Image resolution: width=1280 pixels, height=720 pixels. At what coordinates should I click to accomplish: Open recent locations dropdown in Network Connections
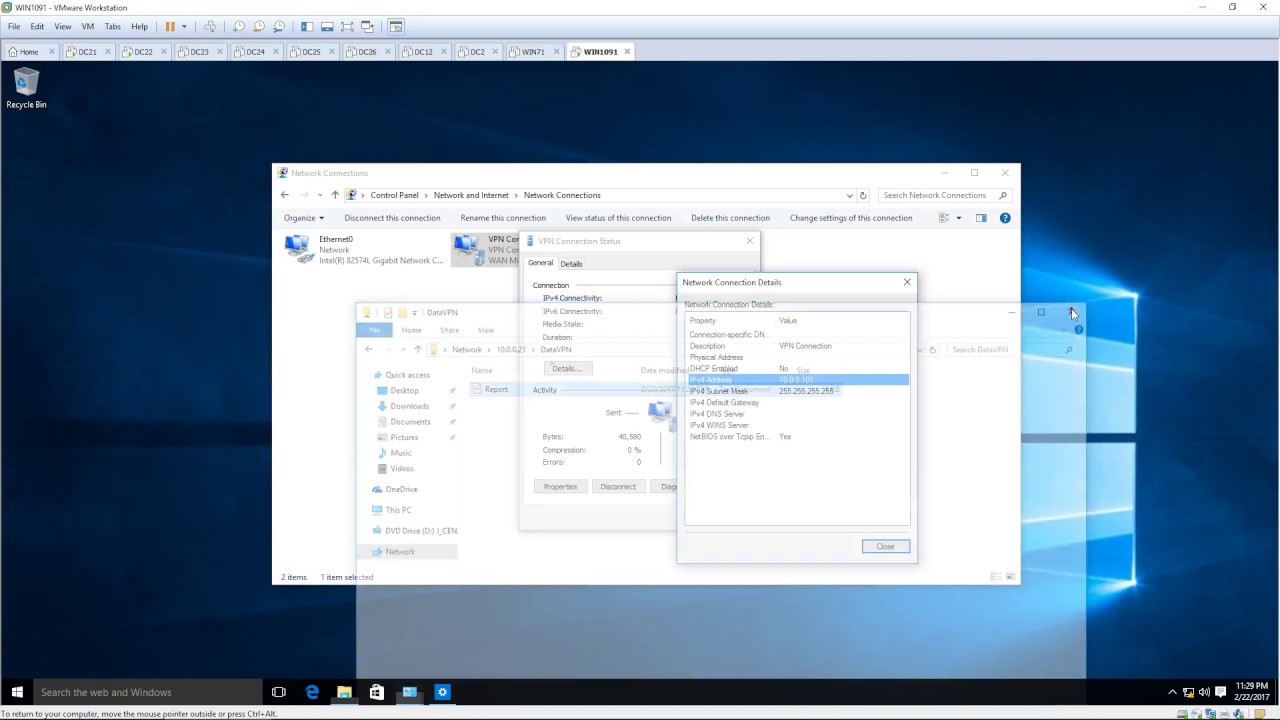point(320,195)
